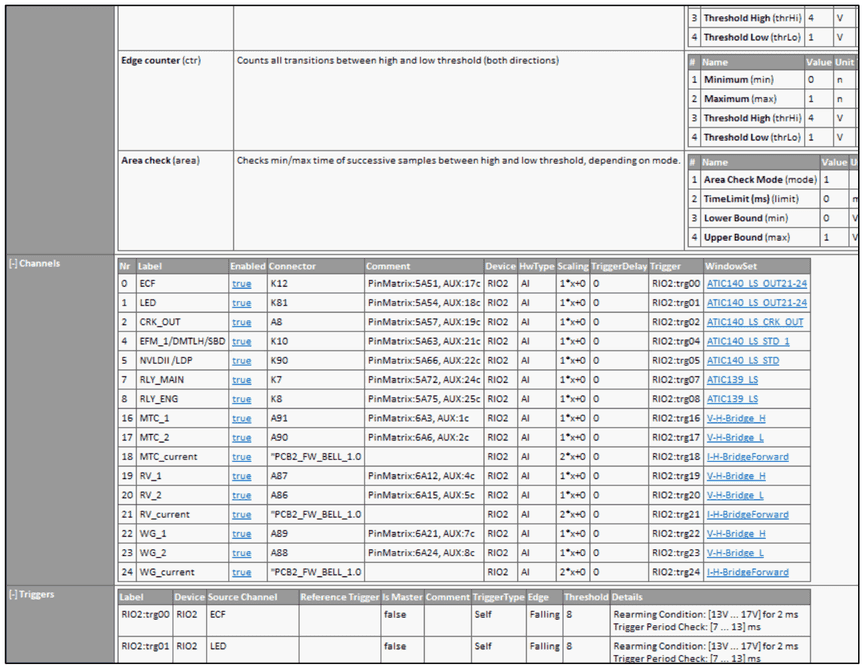Select the 'Area check (area)' cell
864x668 pixels.
(x=176, y=201)
